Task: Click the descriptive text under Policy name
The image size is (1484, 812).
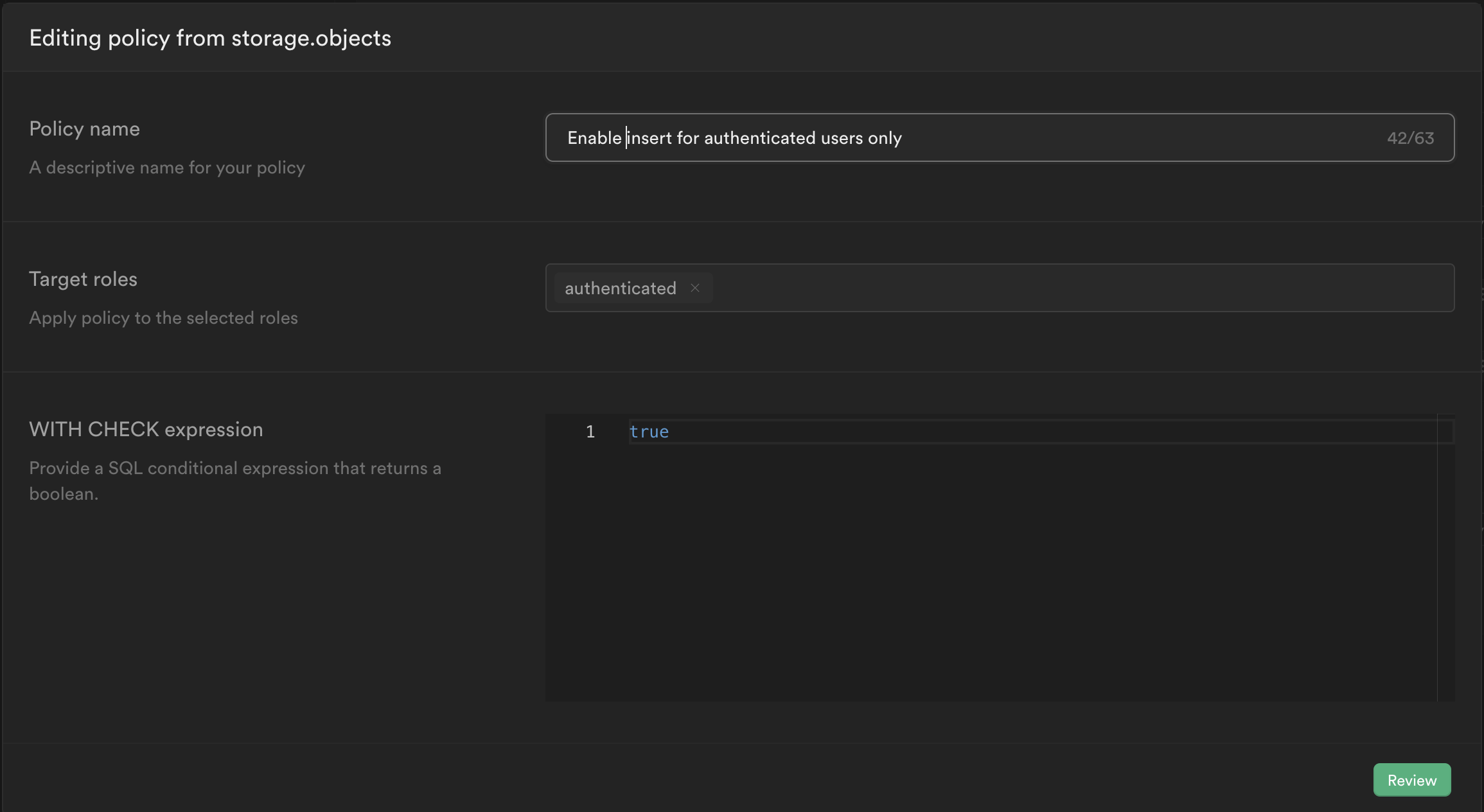Action: point(166,167)
